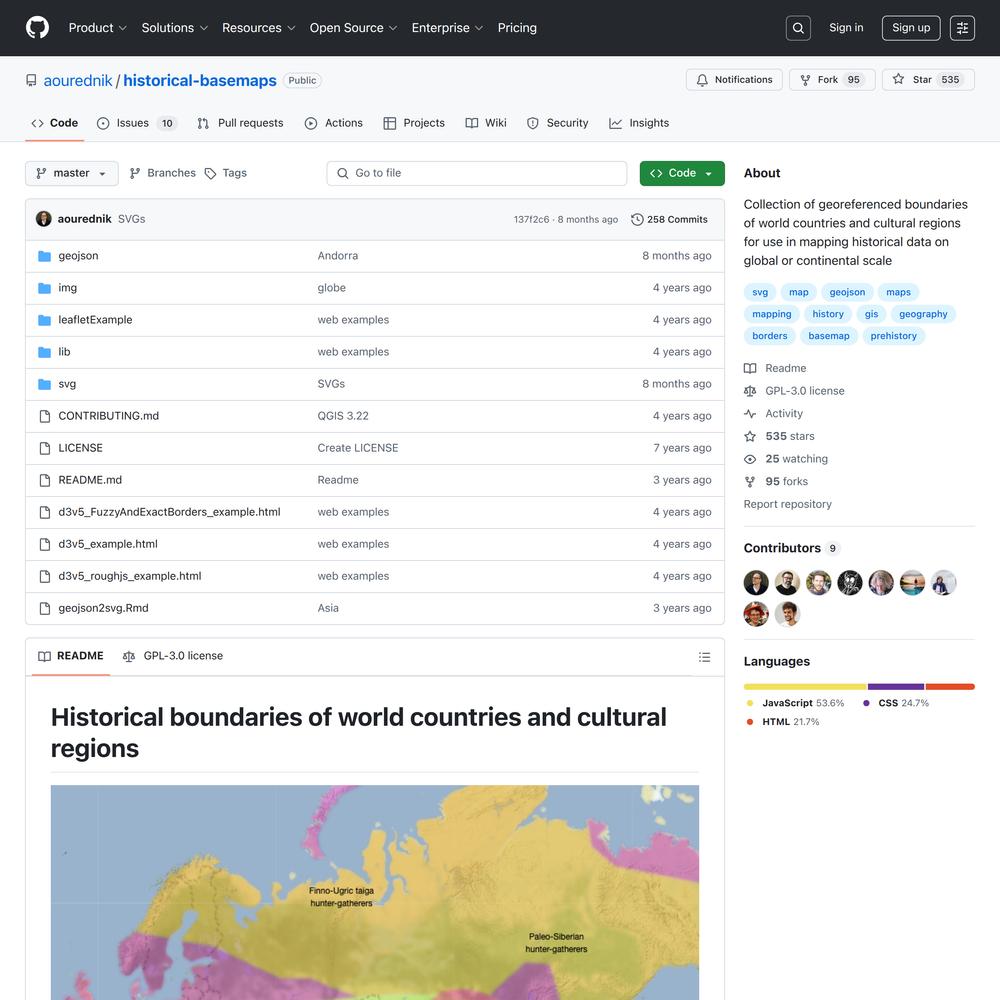Open the README map preview image
This screenshot has width=1000, height=1000.
(374, 892)
